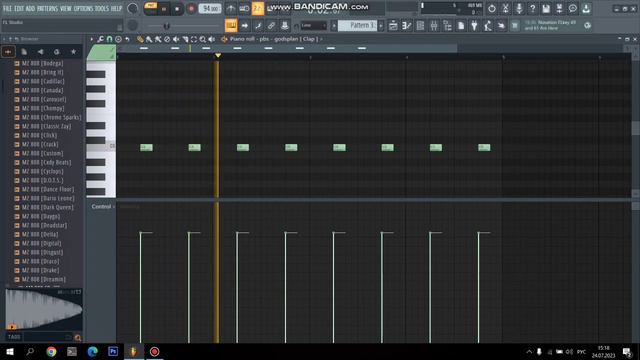Open the FILE menu
This screenshot has height=360, width=640.
(7, 9)
